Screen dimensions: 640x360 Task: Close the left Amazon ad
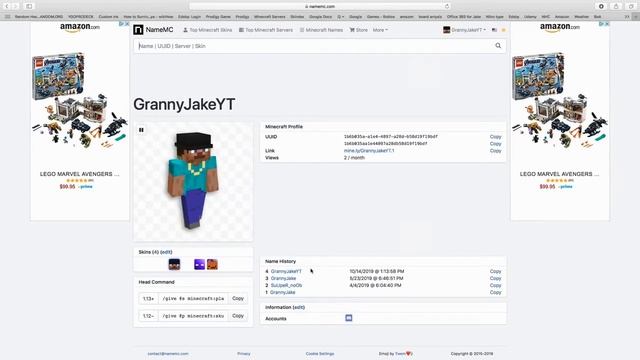pos(127,24)
